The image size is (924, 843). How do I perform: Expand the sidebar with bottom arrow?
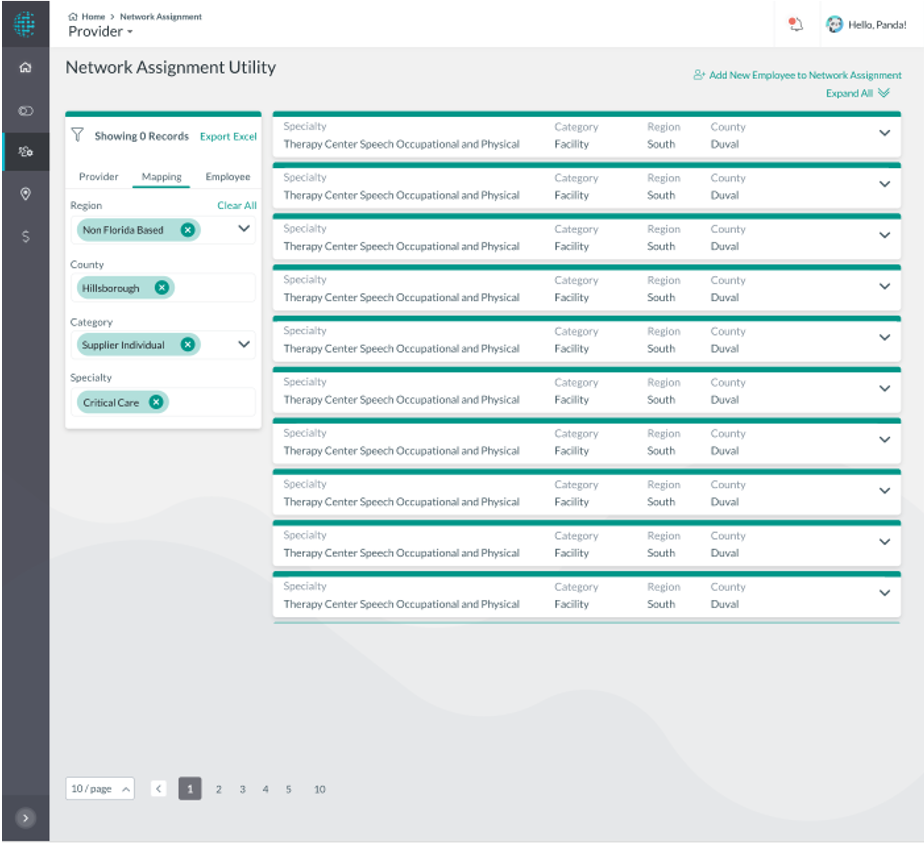[25, 818]
